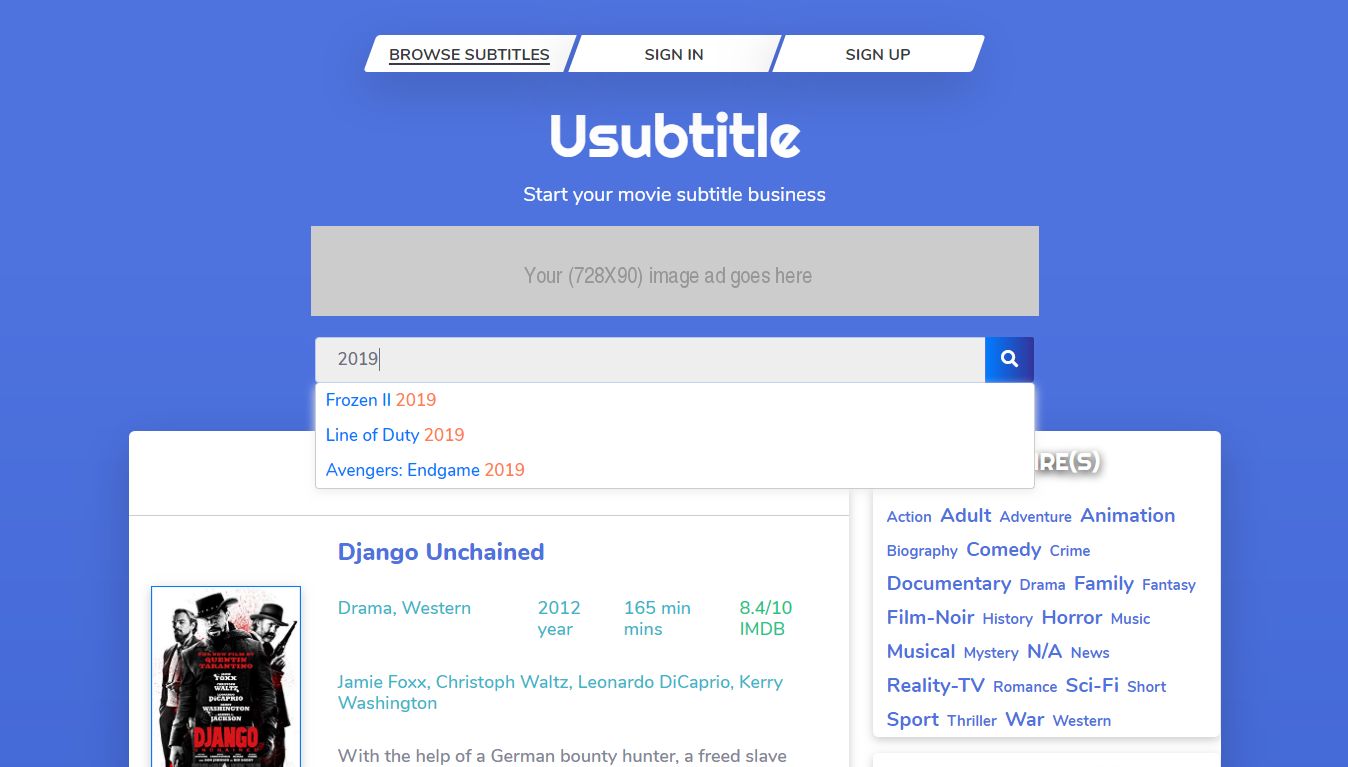This screenshot has height=767, width=1348.
Task: Click the 'Start your movie subtitle business' tagline
Action: (675, 194)
